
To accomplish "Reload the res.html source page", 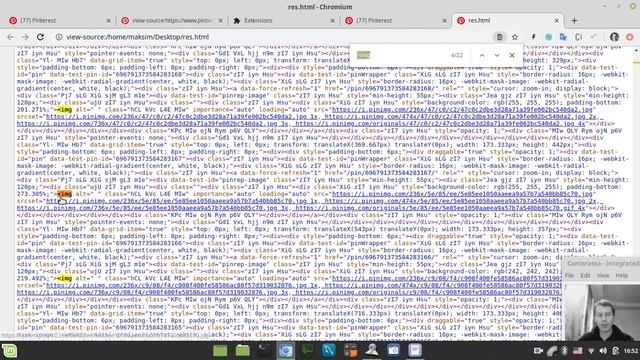I will pos(40,37).
